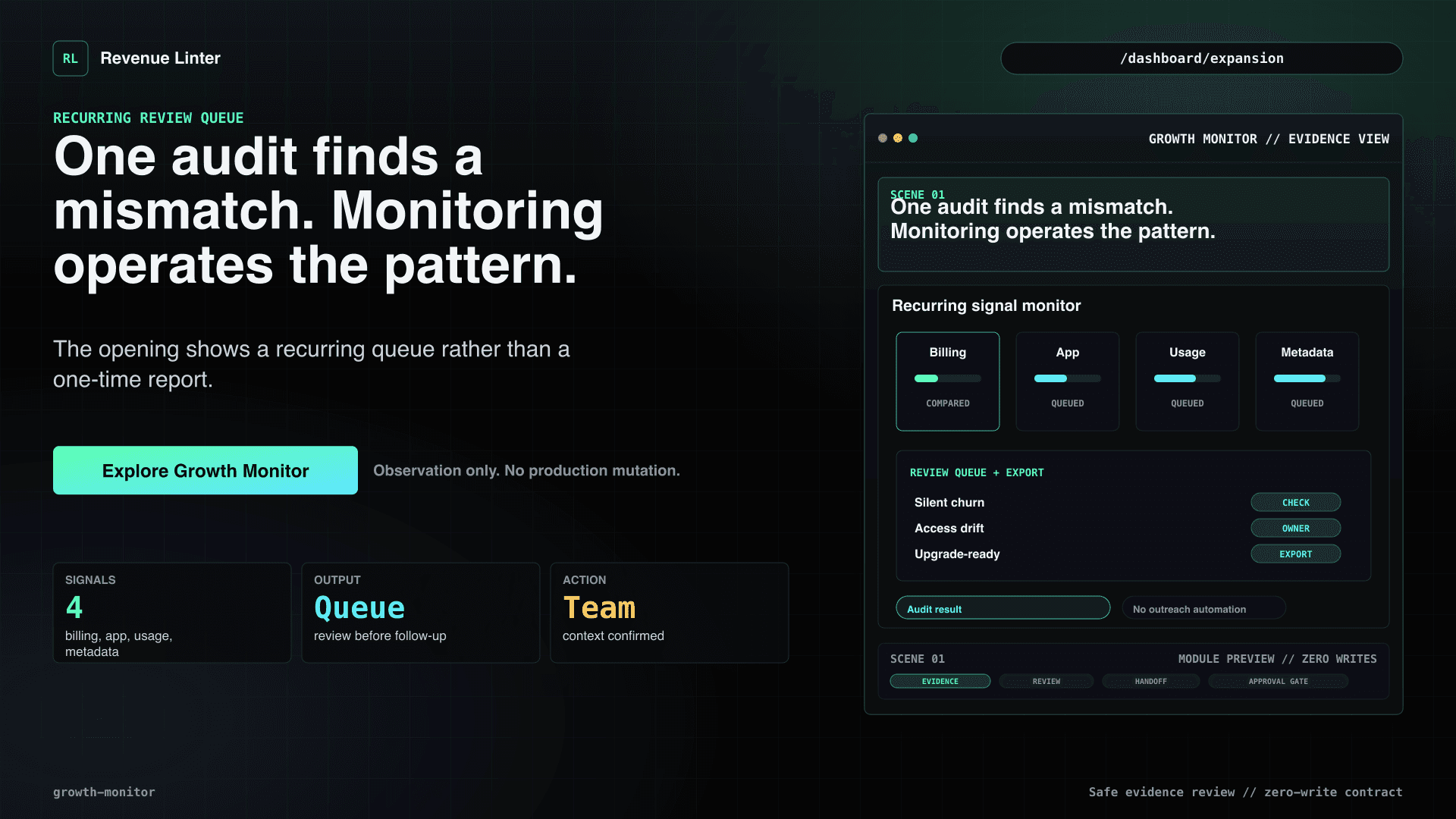The height and width of the screenshot is (819, 1456).
Task: Click the ACTION Team stat card
Action: [x=670, y=613]
